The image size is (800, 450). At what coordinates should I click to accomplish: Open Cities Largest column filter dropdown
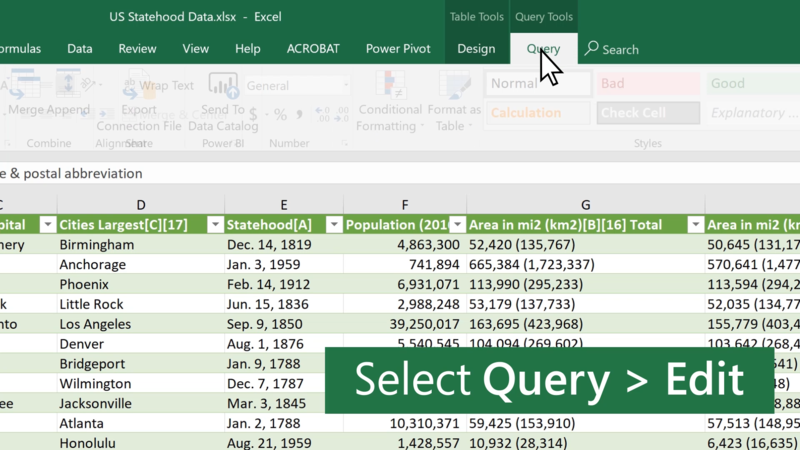tap(215, 224)
